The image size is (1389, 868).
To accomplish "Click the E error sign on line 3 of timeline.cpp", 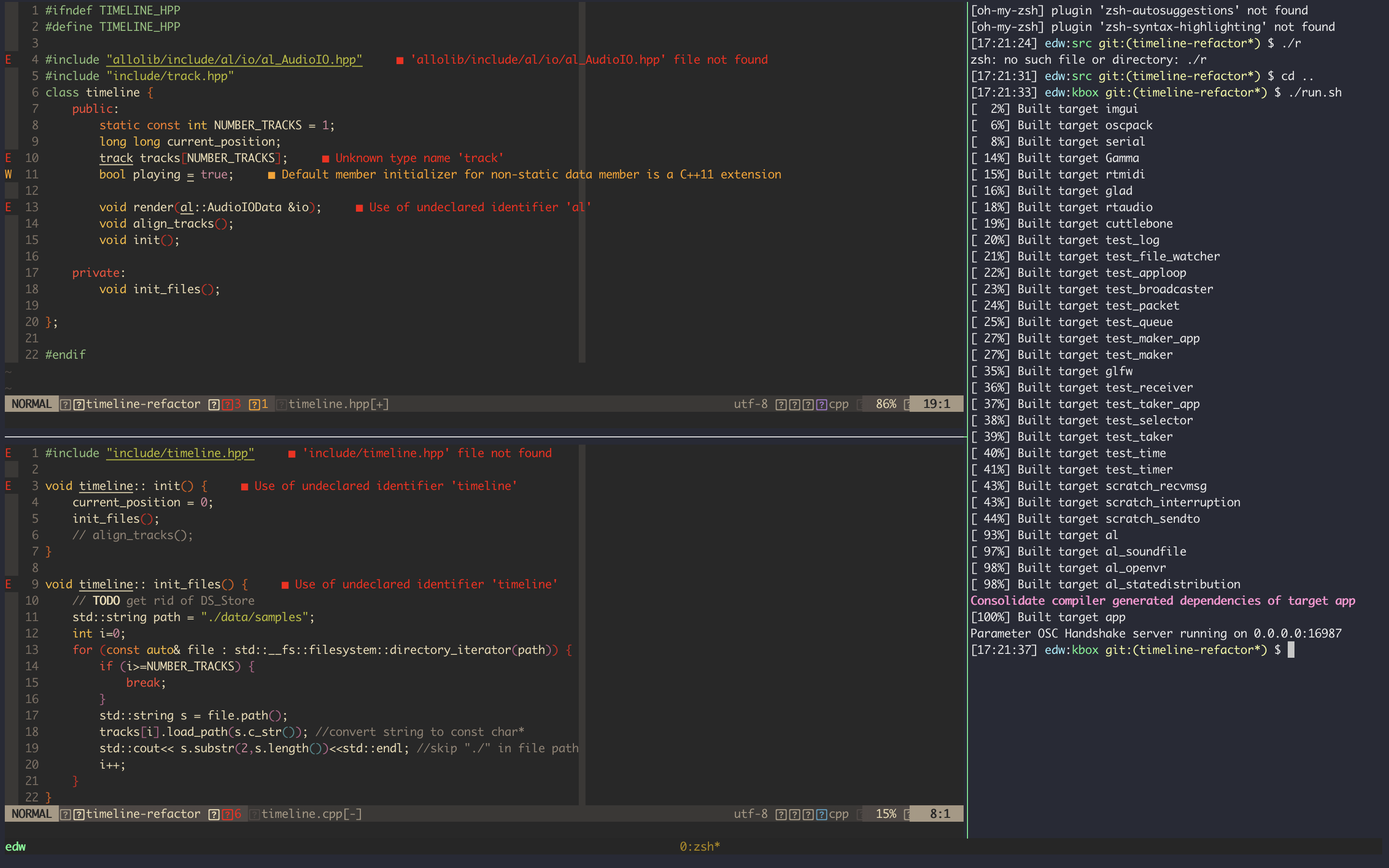I will point(8,486).
